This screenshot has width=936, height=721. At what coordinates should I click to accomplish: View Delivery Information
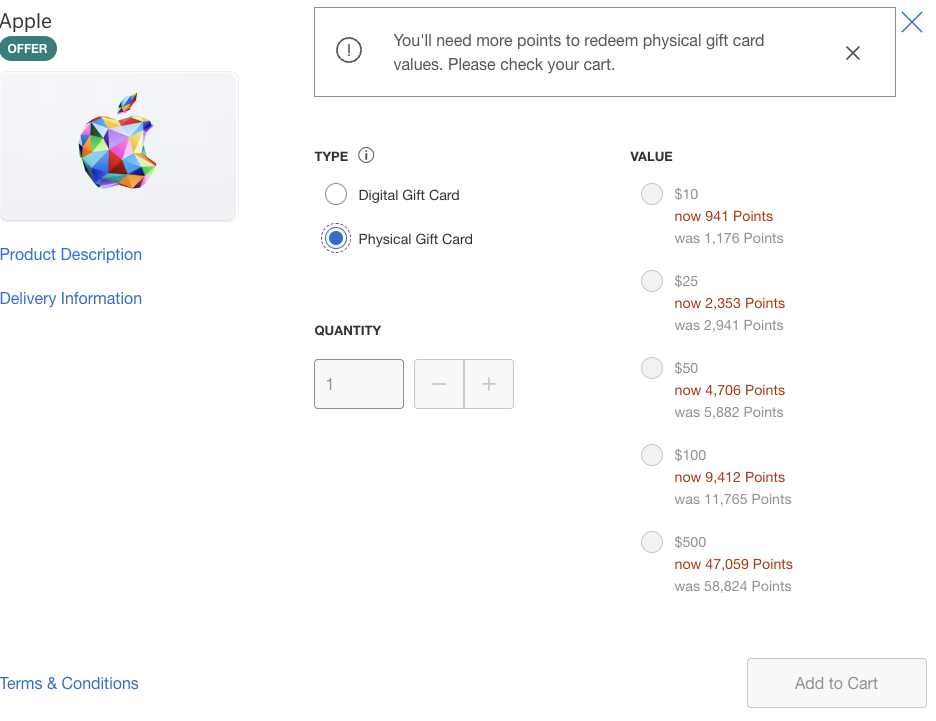(x=71, y=298)
